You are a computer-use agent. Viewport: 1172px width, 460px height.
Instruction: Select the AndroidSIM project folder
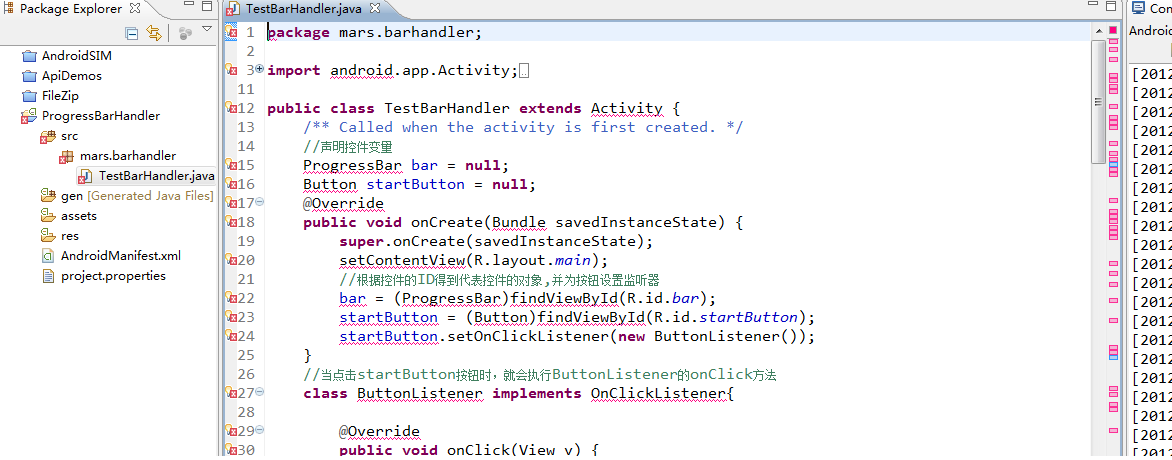coord(76,55)
